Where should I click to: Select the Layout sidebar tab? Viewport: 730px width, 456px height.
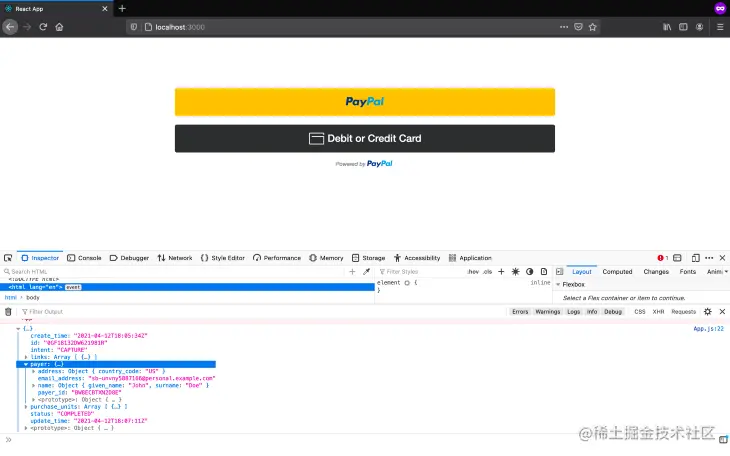click(581, 272)
